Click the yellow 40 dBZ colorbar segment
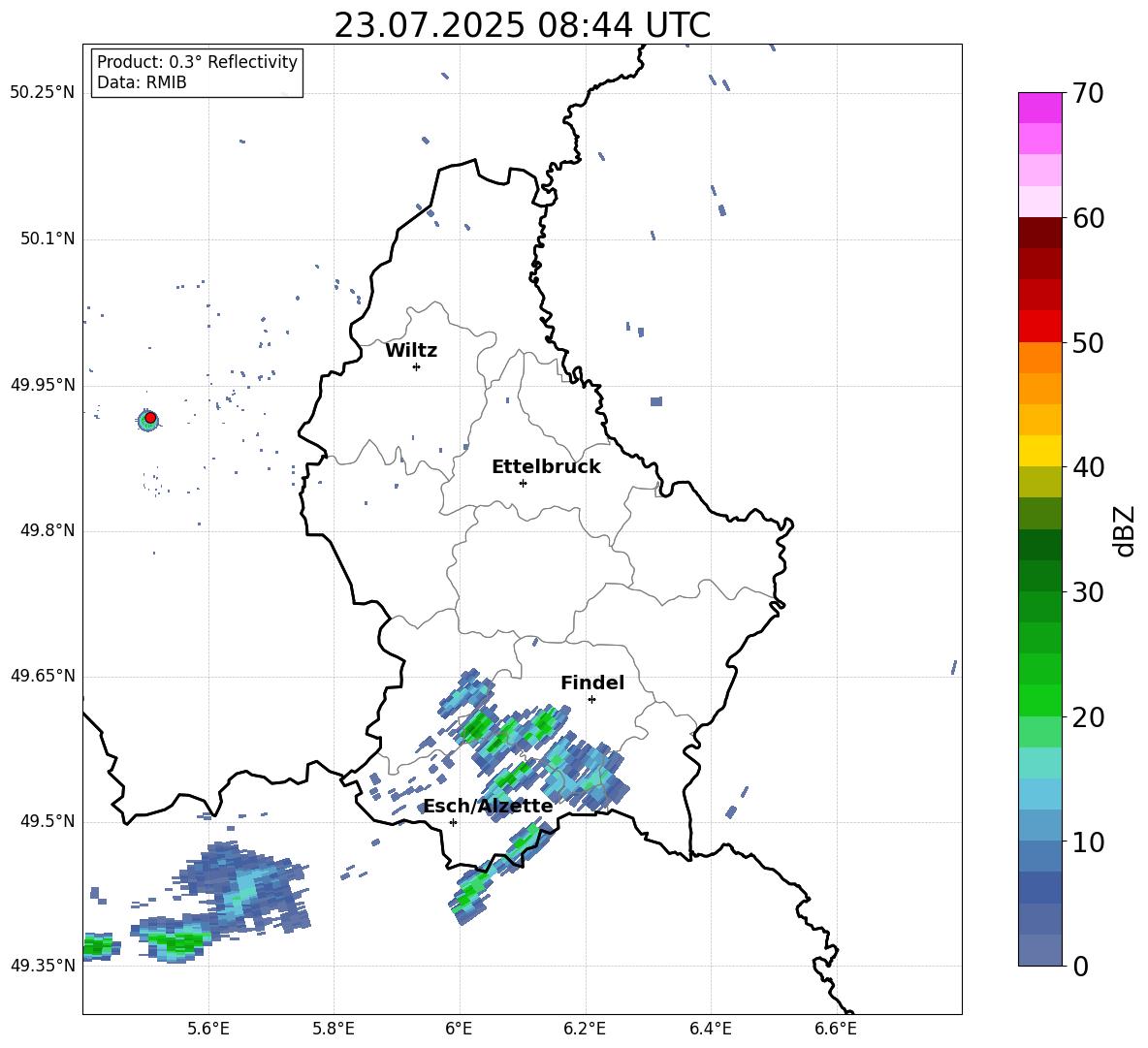This screenshot has height=1048, width=1148. 1040,451
